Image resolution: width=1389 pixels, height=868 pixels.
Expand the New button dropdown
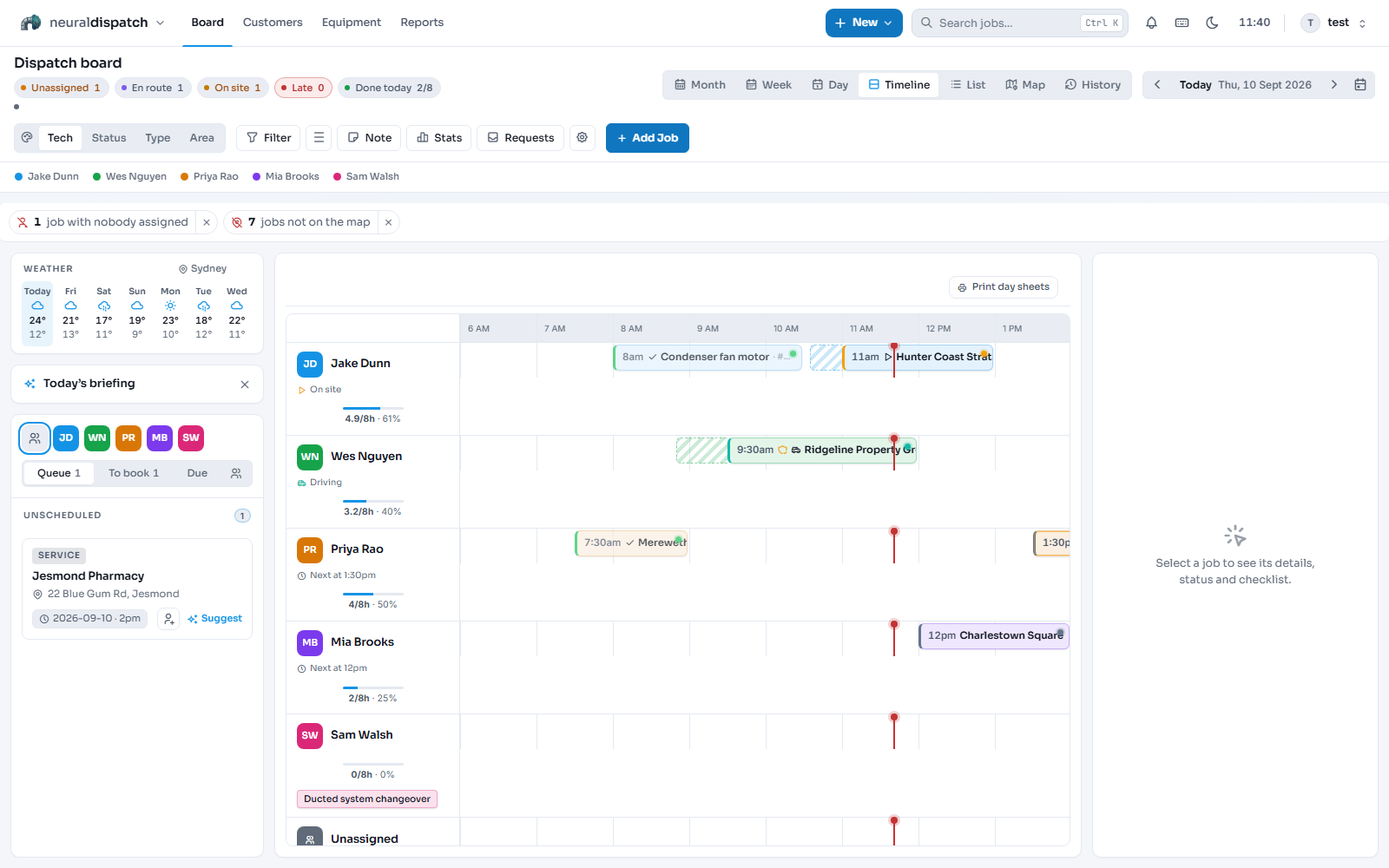click(x=864, y=23)
